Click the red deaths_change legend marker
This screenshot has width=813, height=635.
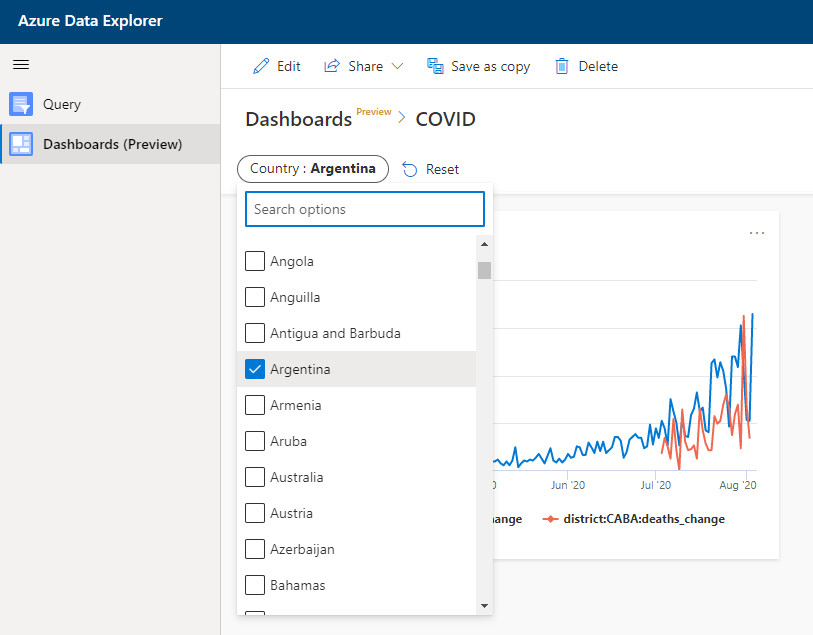point(550,519)
